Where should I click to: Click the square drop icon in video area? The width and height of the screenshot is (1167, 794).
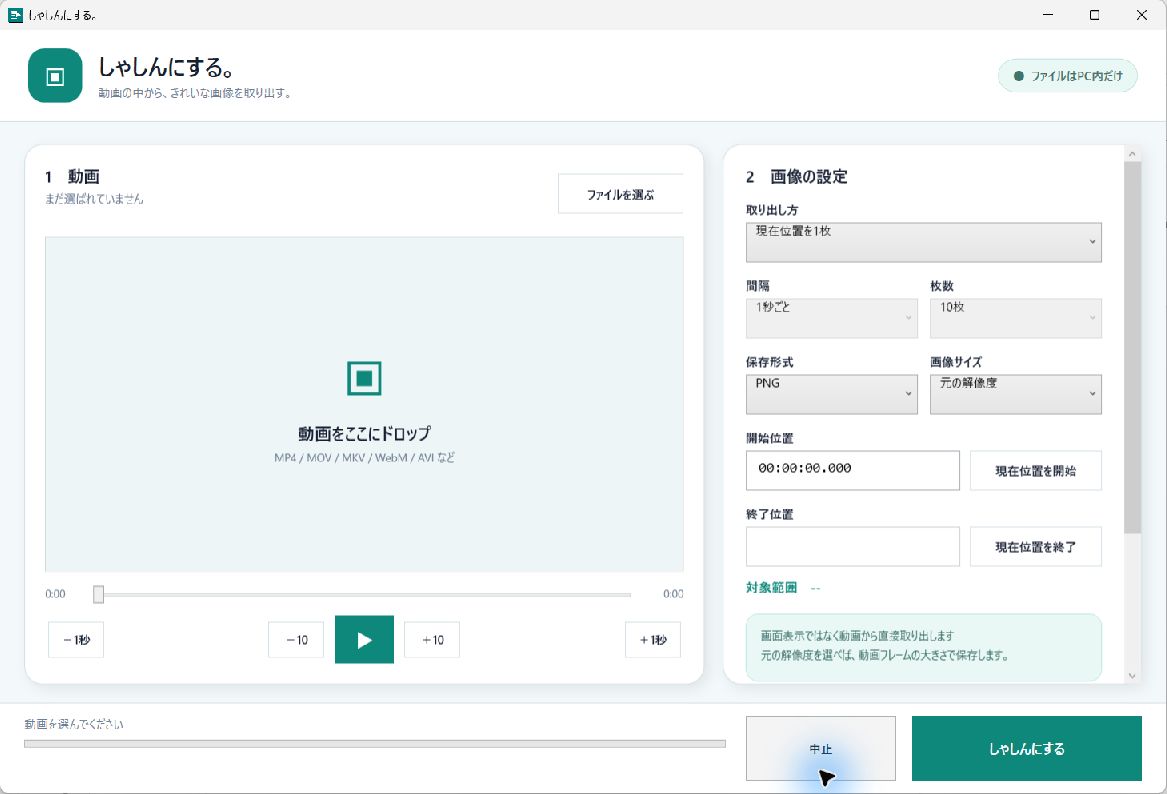(x=364, y=378)
